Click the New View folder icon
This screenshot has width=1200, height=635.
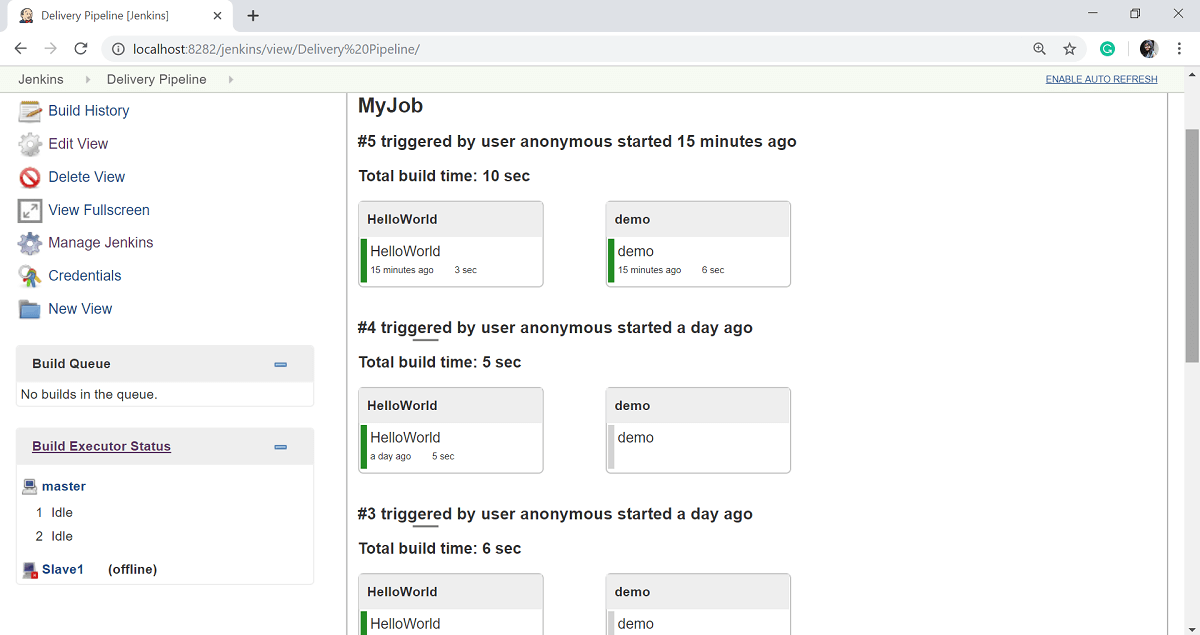[x=30, y=309]
